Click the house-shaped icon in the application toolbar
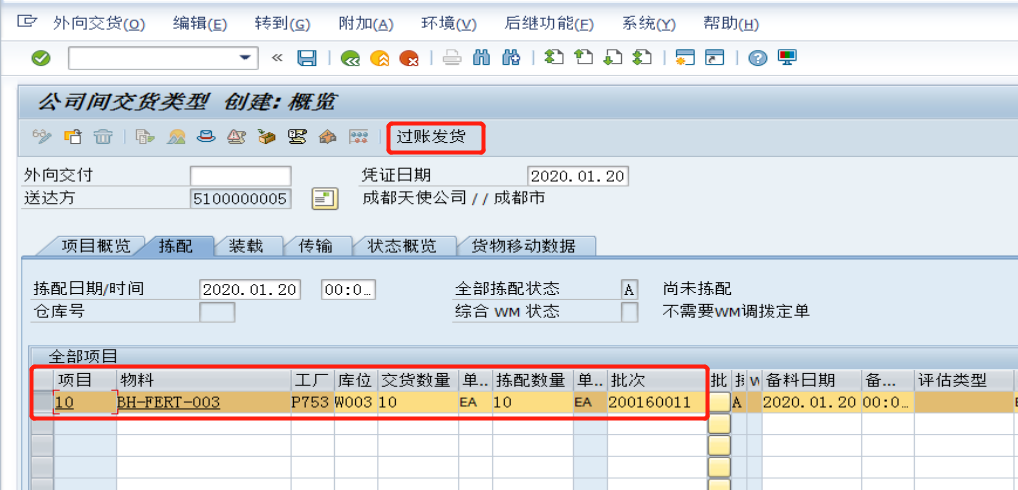Screen dimensions: 1018x490 tap(328, 137)
